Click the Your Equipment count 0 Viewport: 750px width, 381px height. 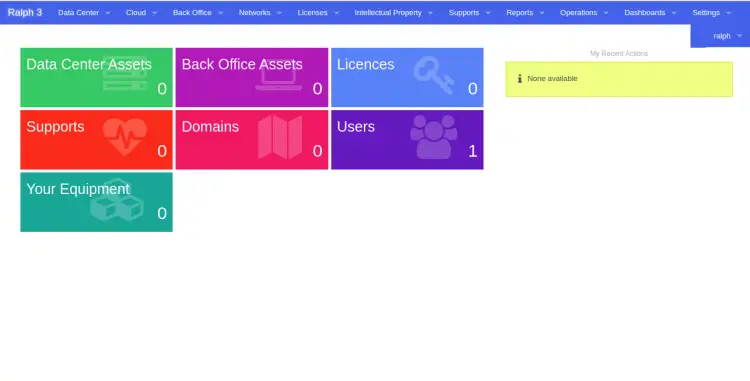[x=162, y=214]
